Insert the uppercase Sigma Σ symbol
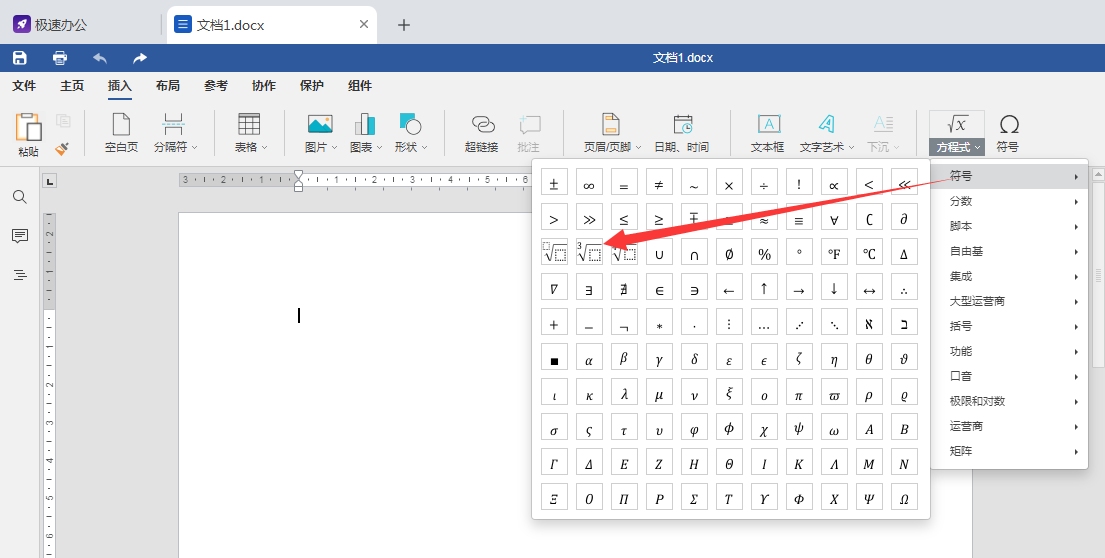Image resolution: width=1105 pixels, height=558 pixels. 694,497
